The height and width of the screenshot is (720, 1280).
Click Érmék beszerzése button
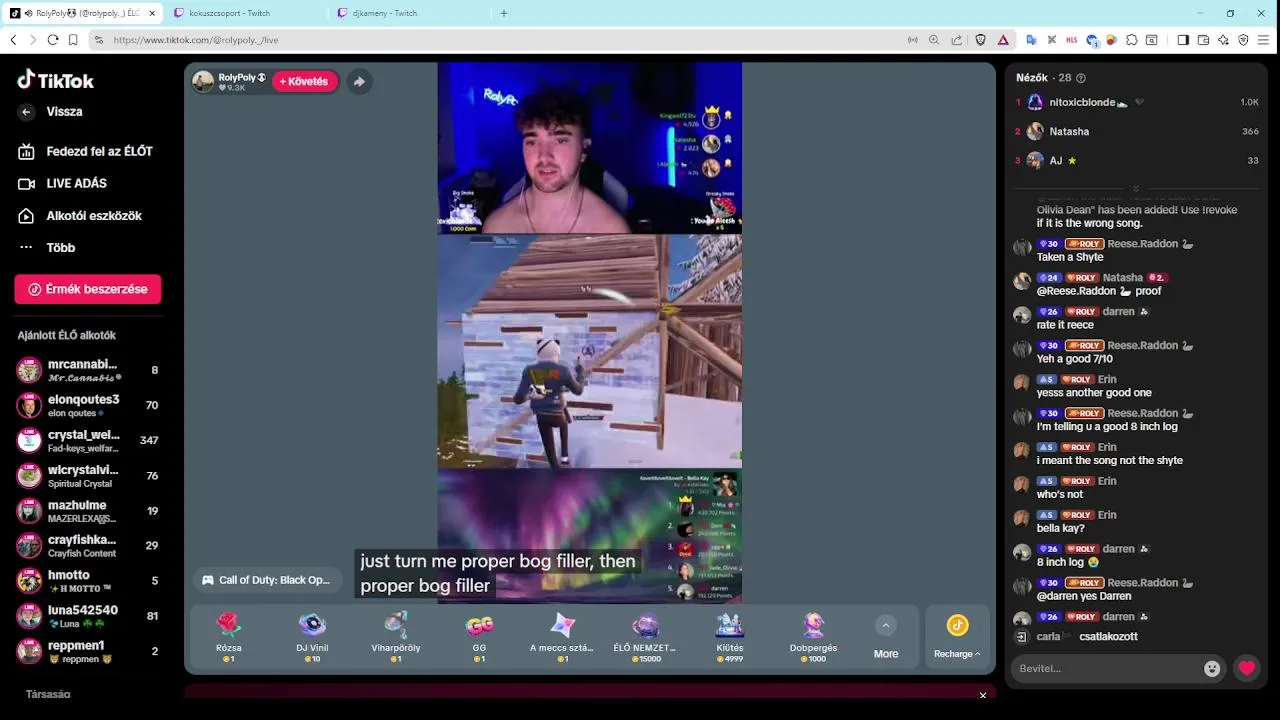click(x=88, y=289)
